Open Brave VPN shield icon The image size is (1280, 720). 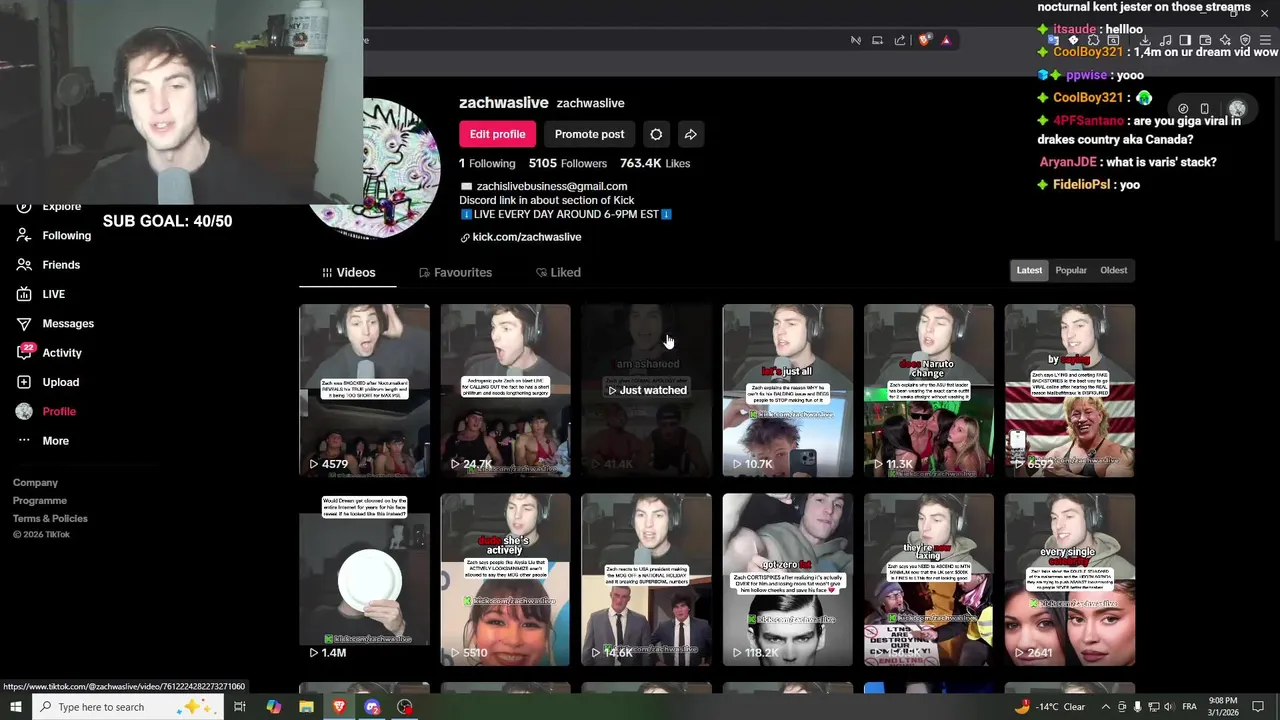pos(1245,40)
